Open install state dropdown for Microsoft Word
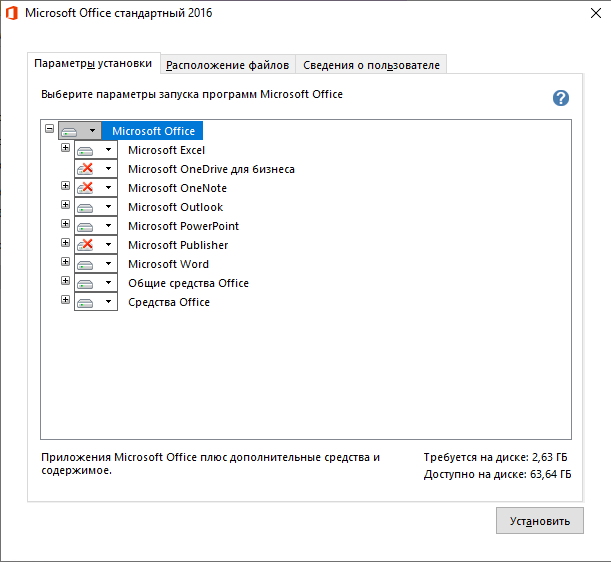 pyautogui.click(x=96, y=264)
